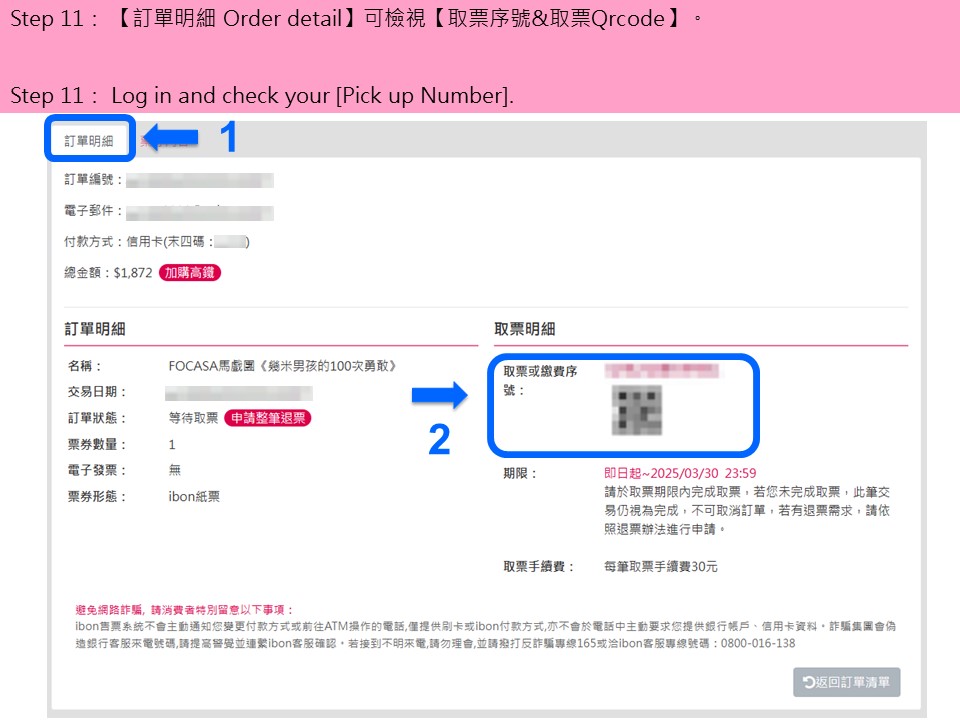Screen dimensions: 960x720
Task: Click the blurred pickup serial number
Action: [x=662, y=370]
